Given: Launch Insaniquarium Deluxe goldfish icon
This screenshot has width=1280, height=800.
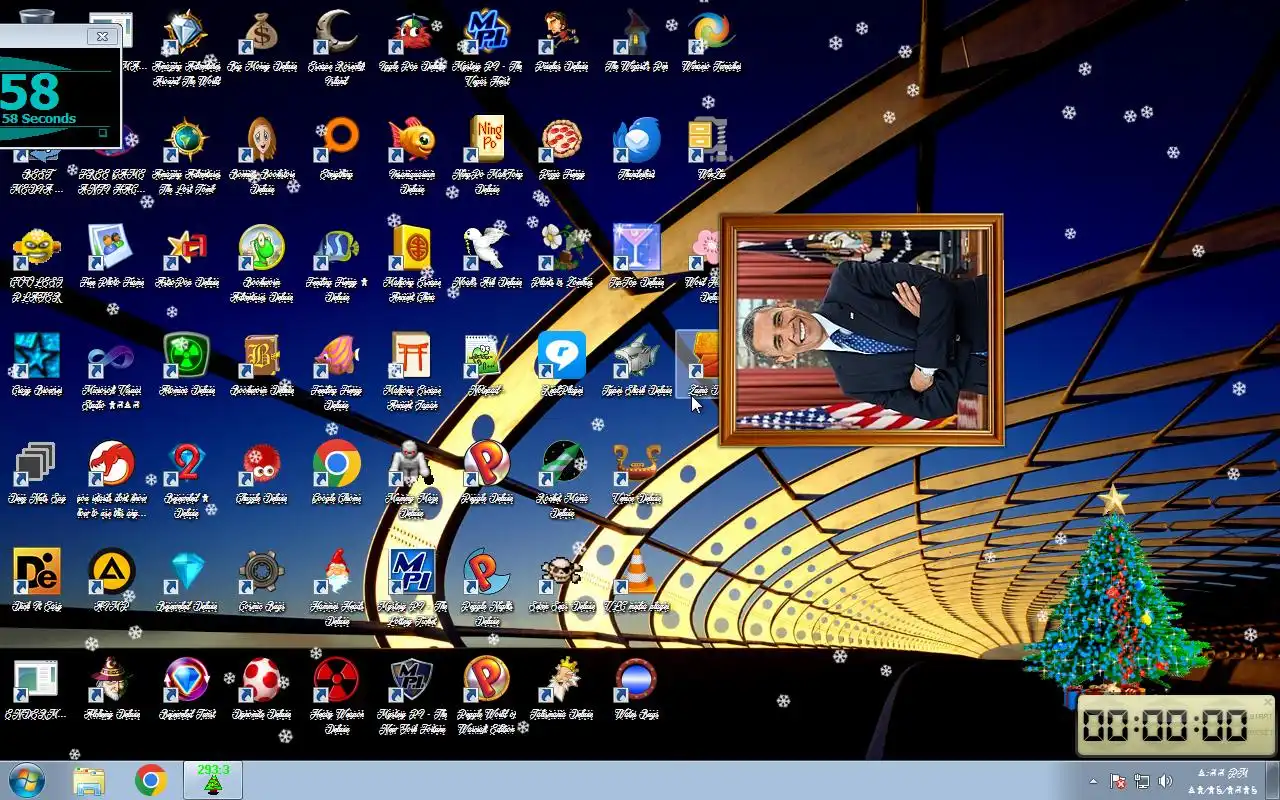Looking at the screenshot, I should [412, 140].
